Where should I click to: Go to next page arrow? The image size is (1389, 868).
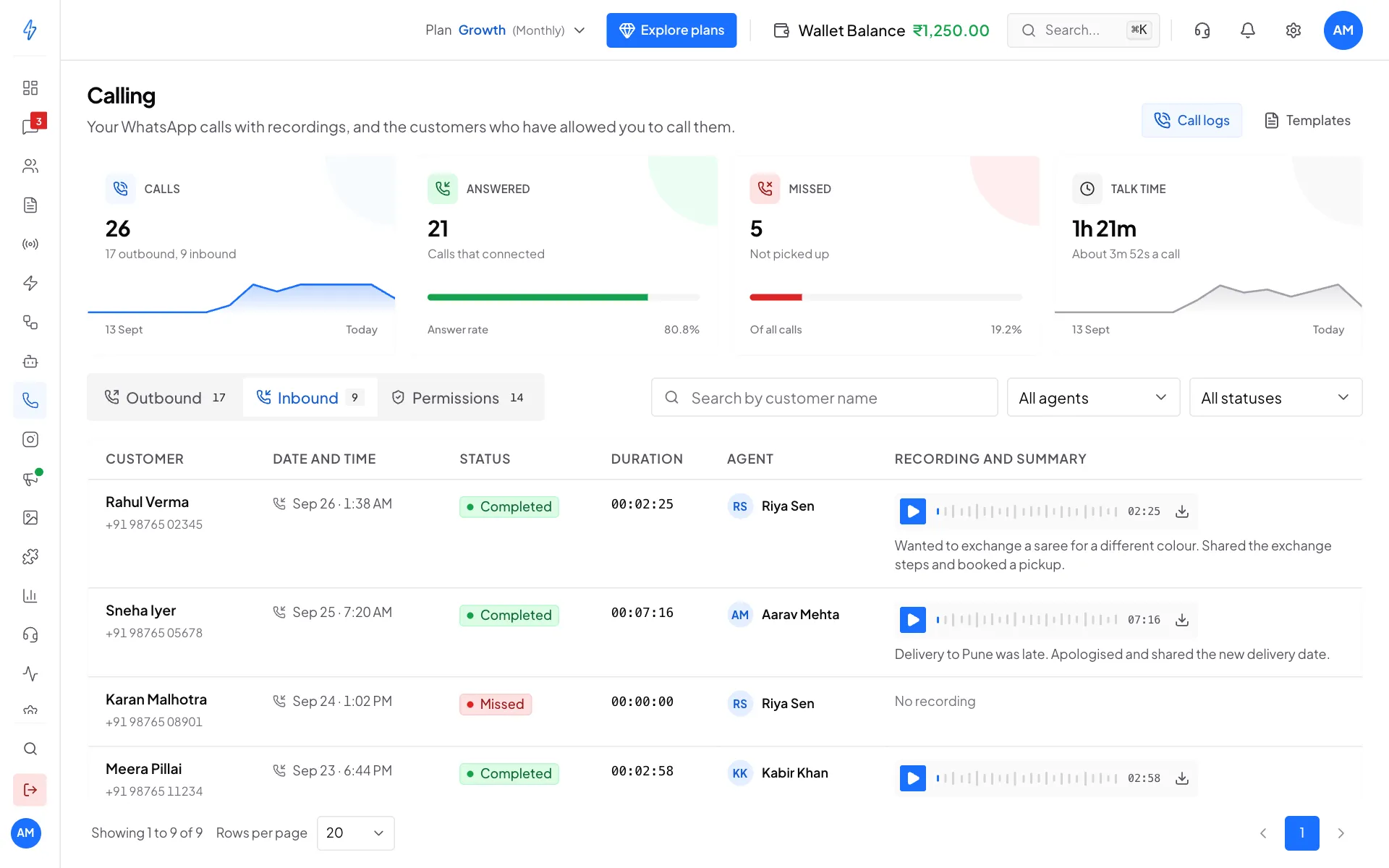(1341, 833)
